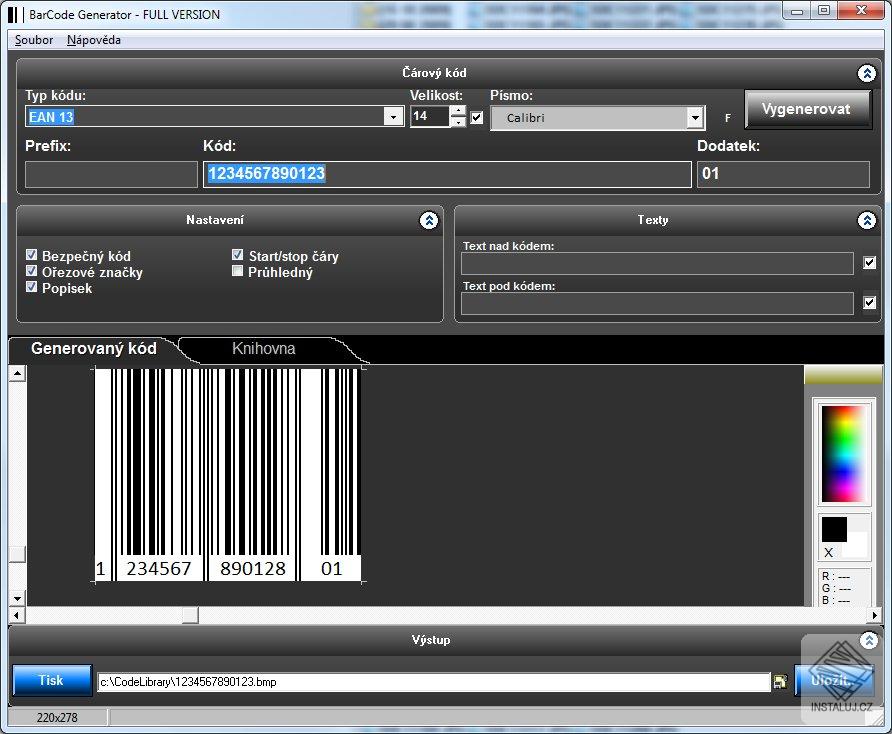Switch to the Knihovna tab

click(x=264, y=349)
